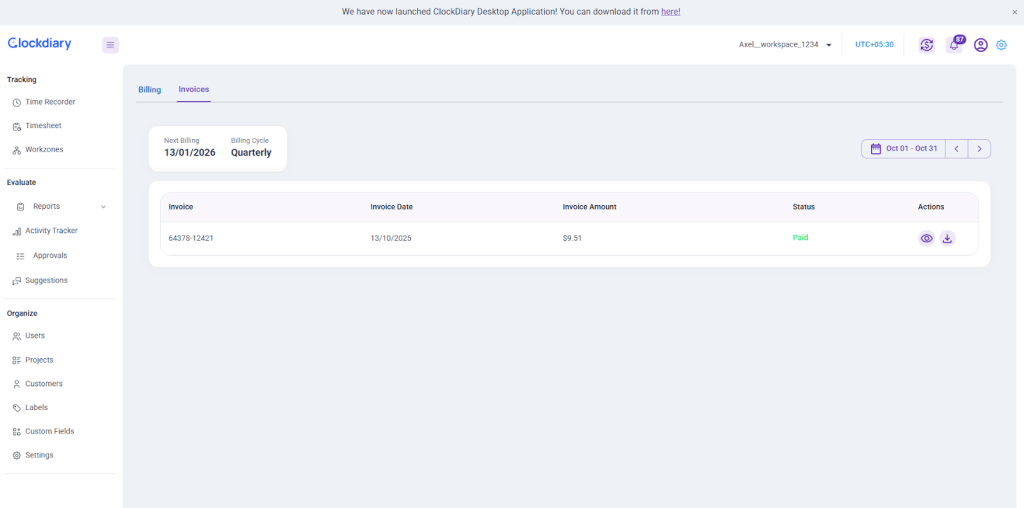The height and width of the screenshot is (508, 1024).
Task: Open the Oct 01 - Oct 31 date picker
Action: [x=904, y=149]
